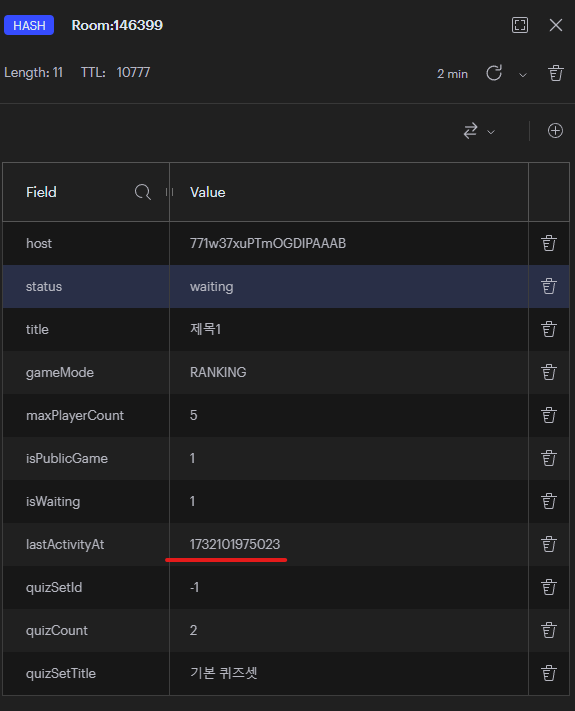
Task: Click the TTL value 10777
Action: coord(133,73)
